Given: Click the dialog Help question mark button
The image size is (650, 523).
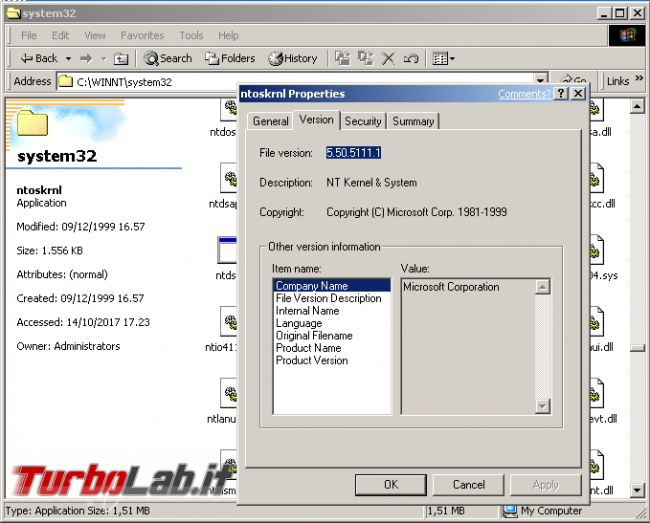Looking at the screenshot, I should pos(561,94).
